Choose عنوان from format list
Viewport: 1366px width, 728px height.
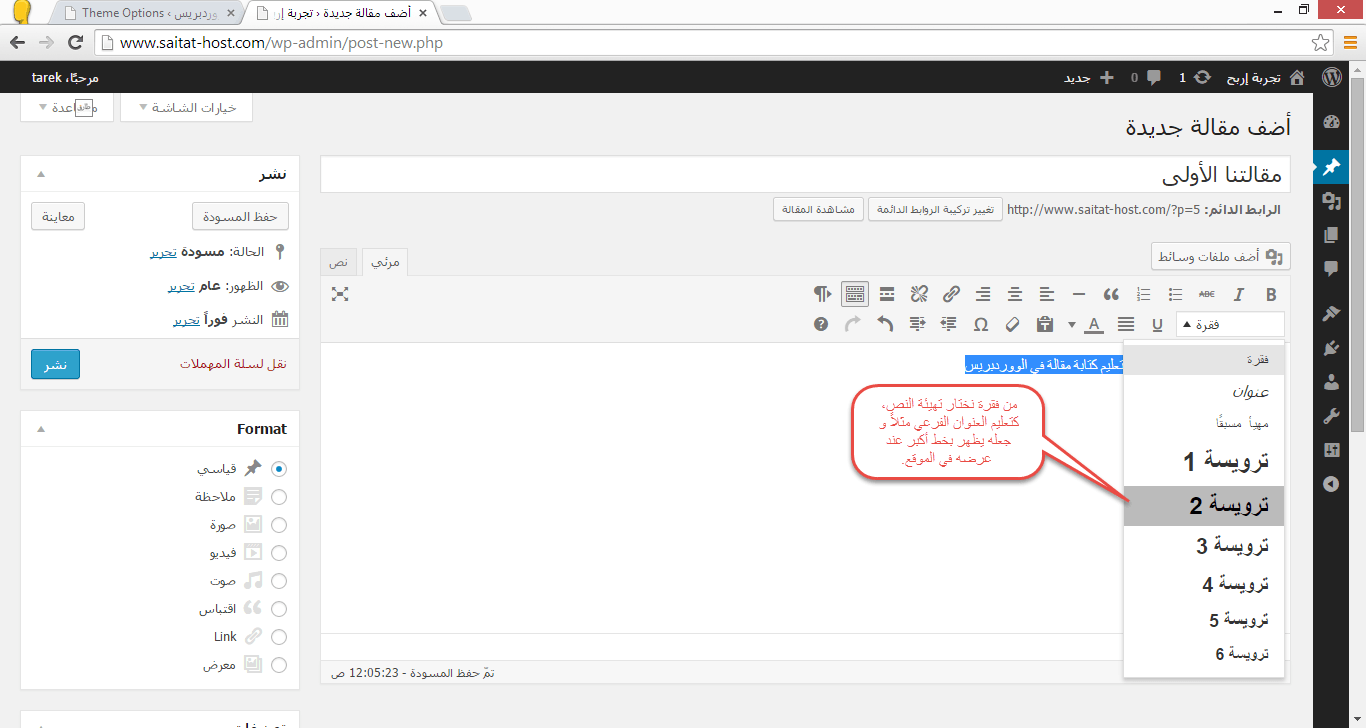1204,392
